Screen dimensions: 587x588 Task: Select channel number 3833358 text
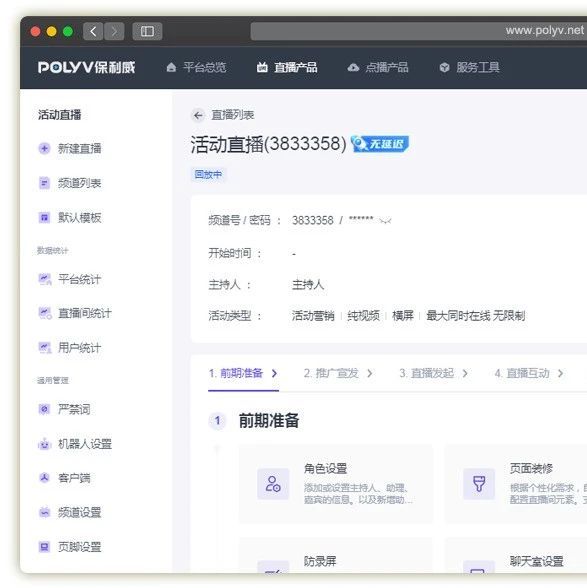(312, 220)
